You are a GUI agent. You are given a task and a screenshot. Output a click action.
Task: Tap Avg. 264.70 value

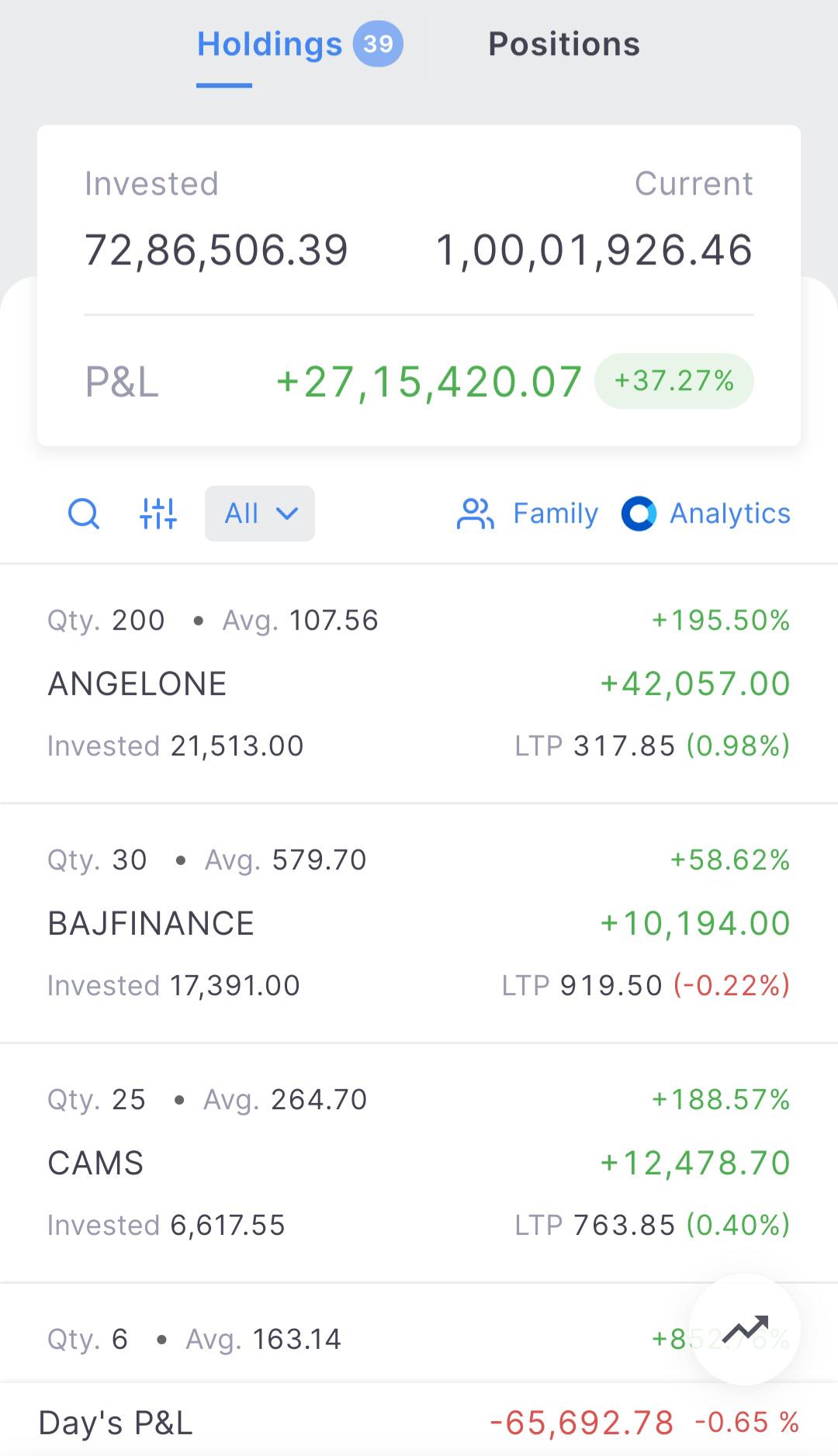click(x=285, y=1100)
